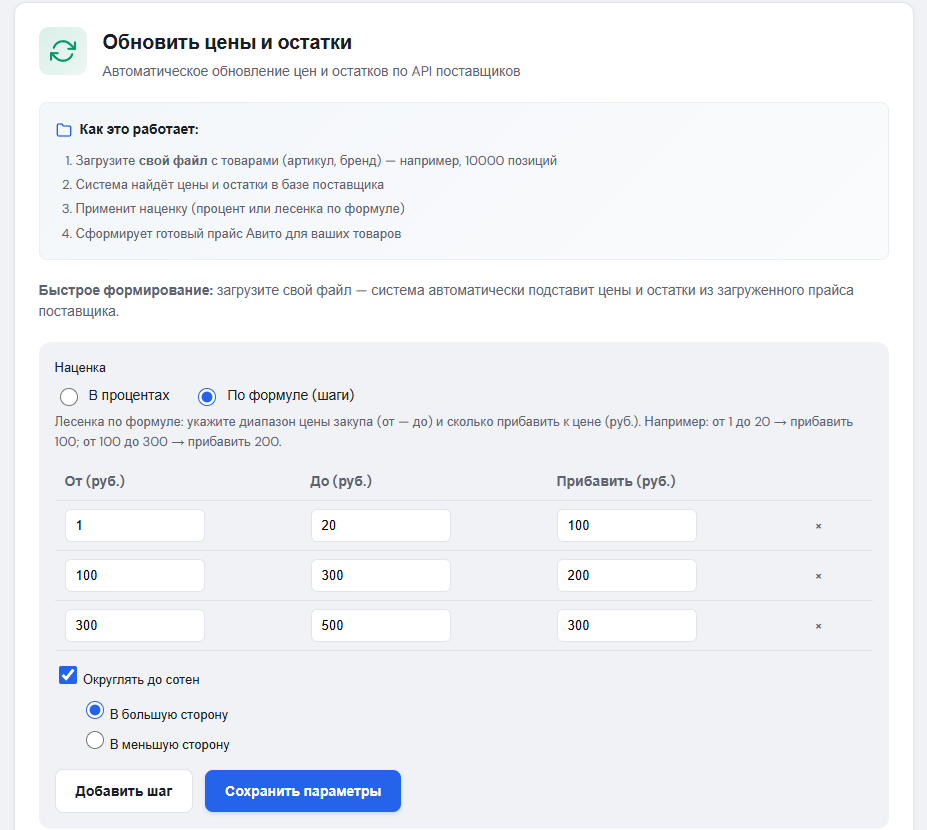Select the "В процентах" markup option
Screen dimensions: 927x830
tap(69, 396)
